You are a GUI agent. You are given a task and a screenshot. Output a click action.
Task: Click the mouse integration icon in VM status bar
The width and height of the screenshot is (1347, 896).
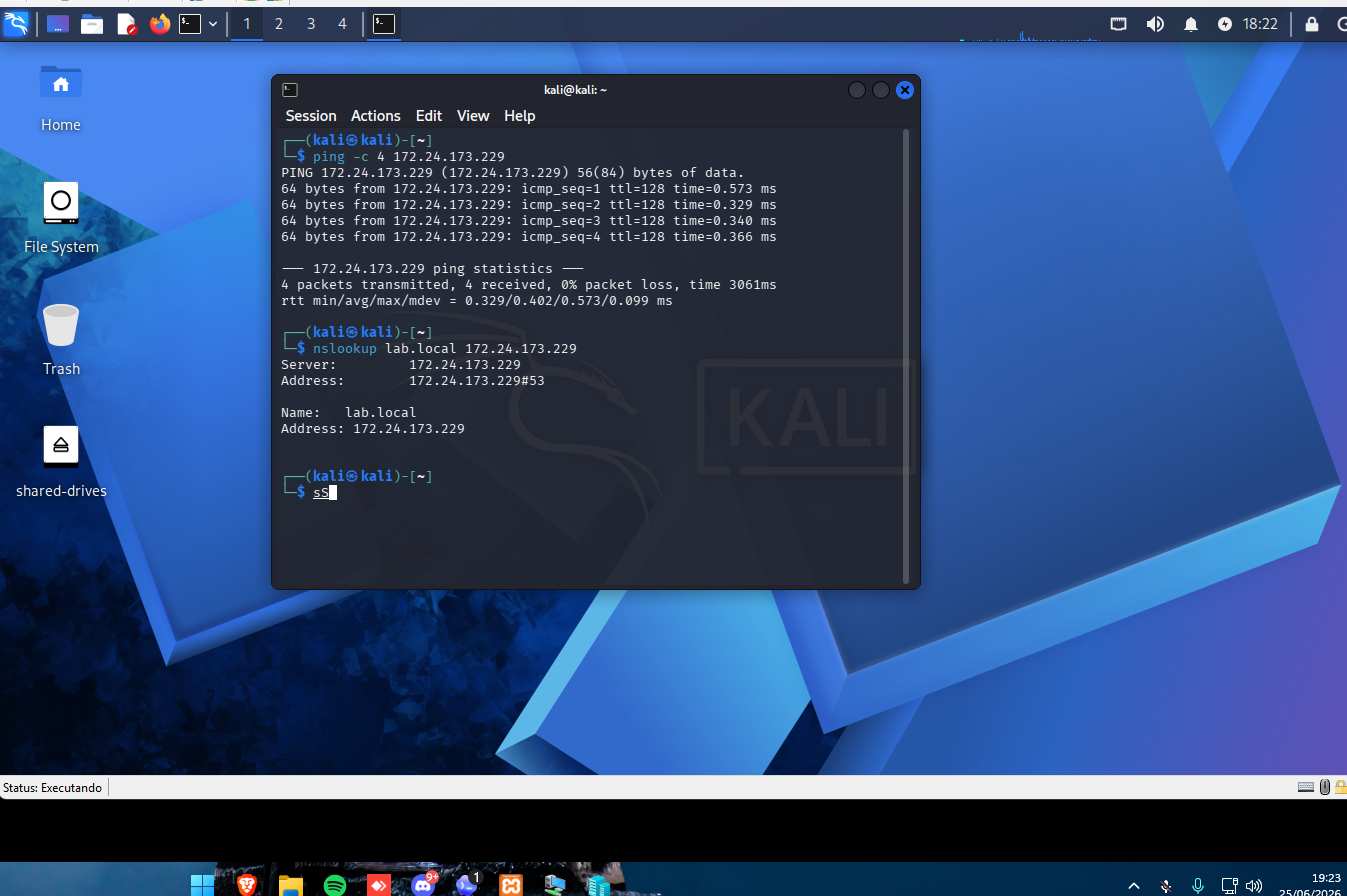tap(1325, 787)
